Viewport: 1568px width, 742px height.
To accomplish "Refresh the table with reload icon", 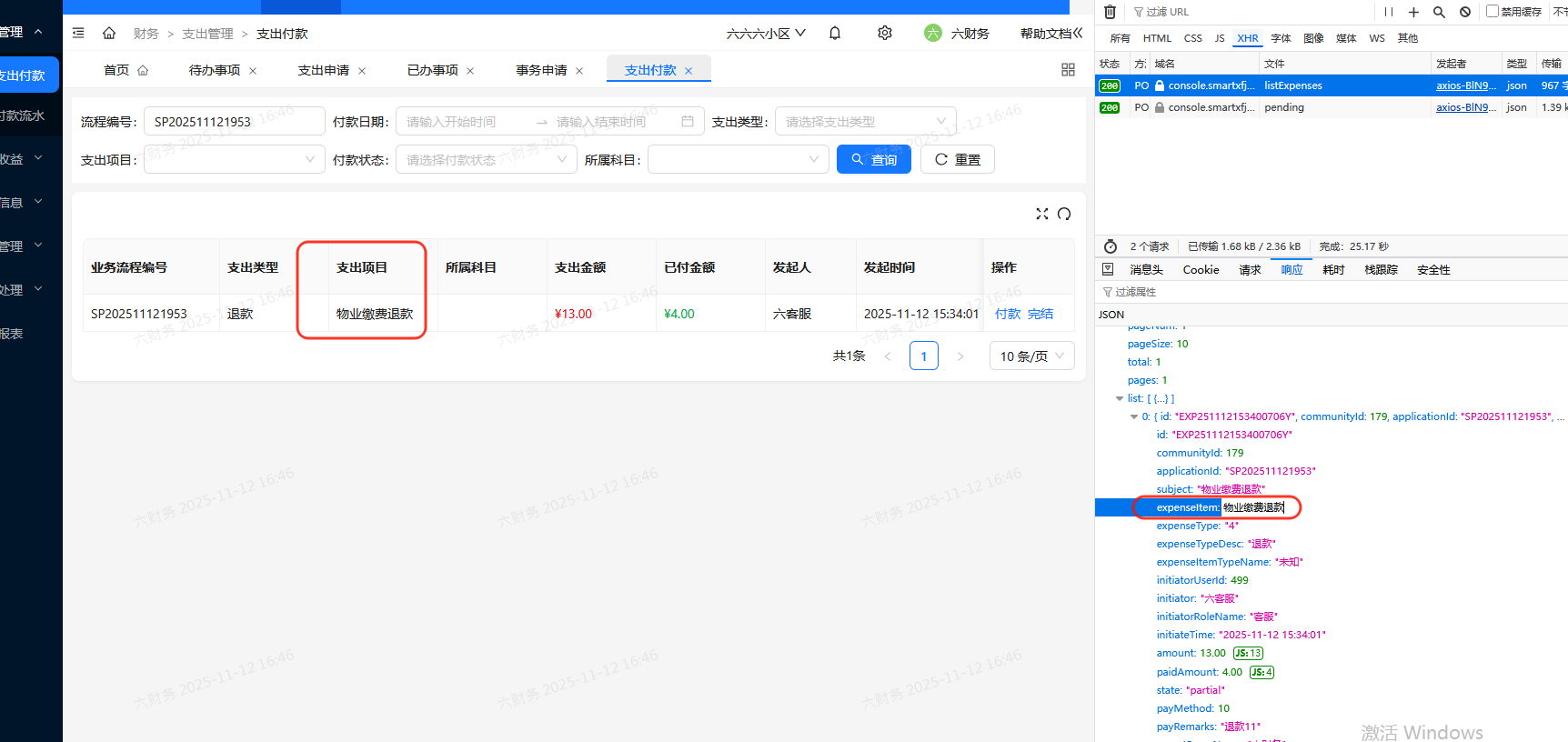I will click(1064, 214).
